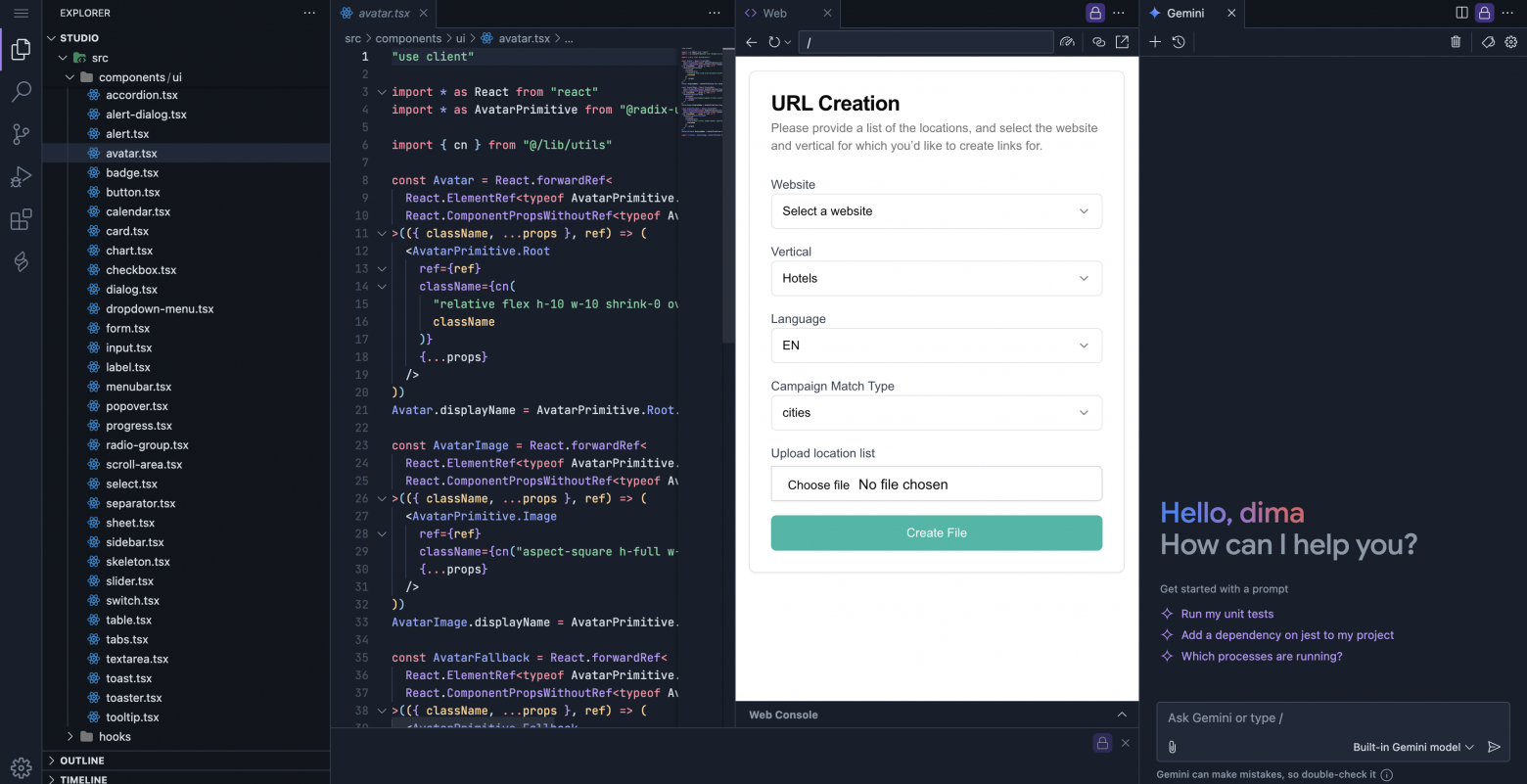The width and height of the screenshot is (1527, 784).
Task: Open the Campaign Match Type dropdown
Action: [x=936, y=413]
